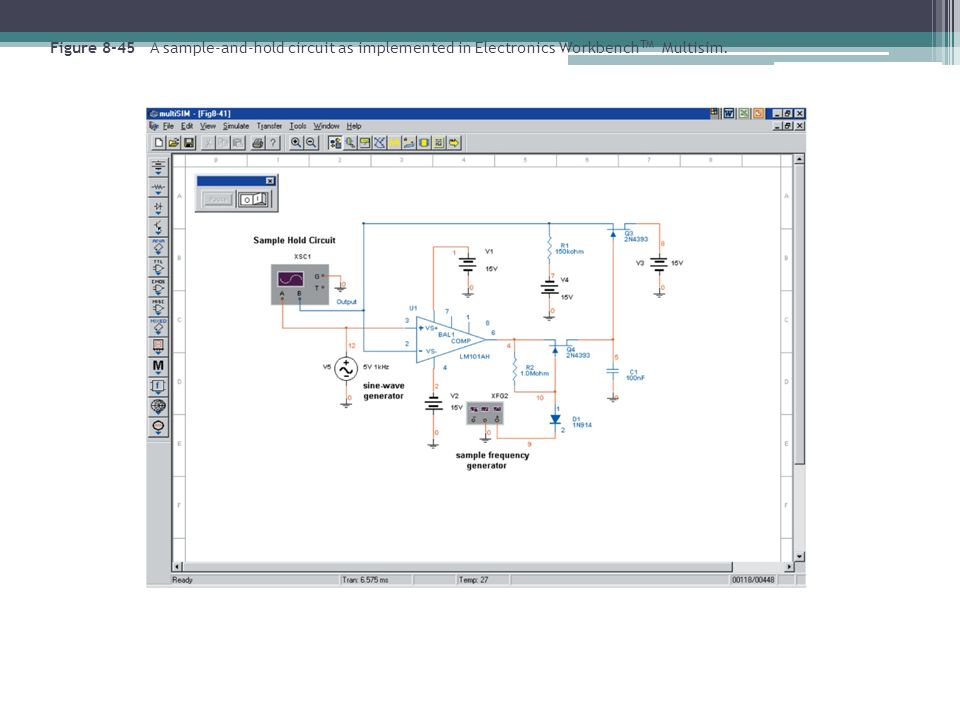Click the question mark Help icon
This screenshot has height=720, width=960.
pos(273,143)
